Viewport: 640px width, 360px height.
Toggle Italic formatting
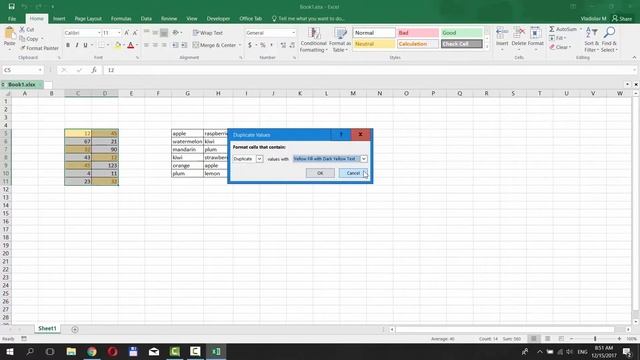76,45
